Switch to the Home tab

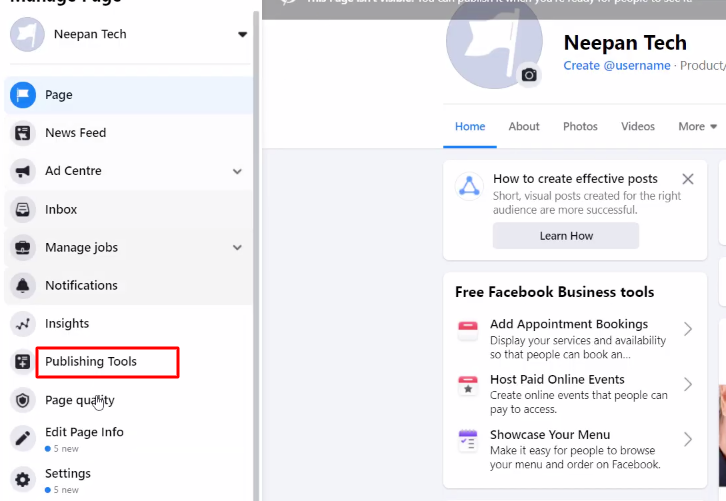[x=469, y=126]
